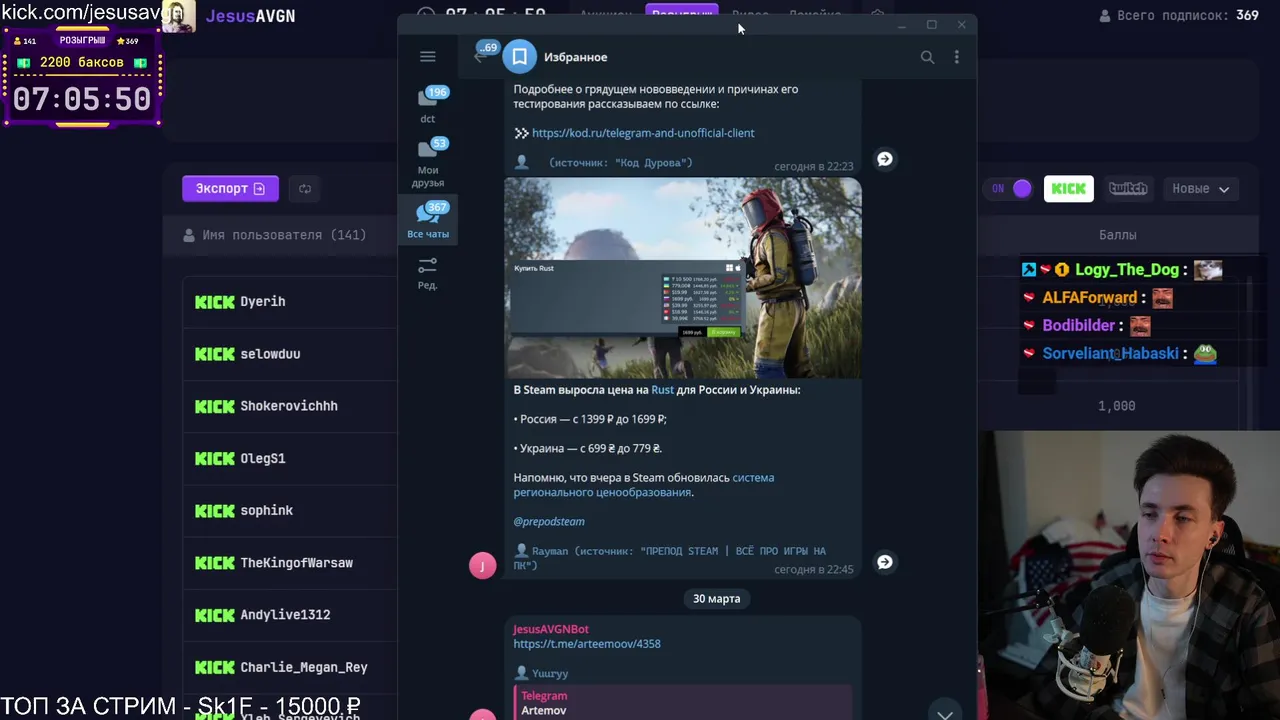The image size is (1280, 720).
Task: Click the 07:05:50 giveaway timer widget
Action: tap(82, 99)
